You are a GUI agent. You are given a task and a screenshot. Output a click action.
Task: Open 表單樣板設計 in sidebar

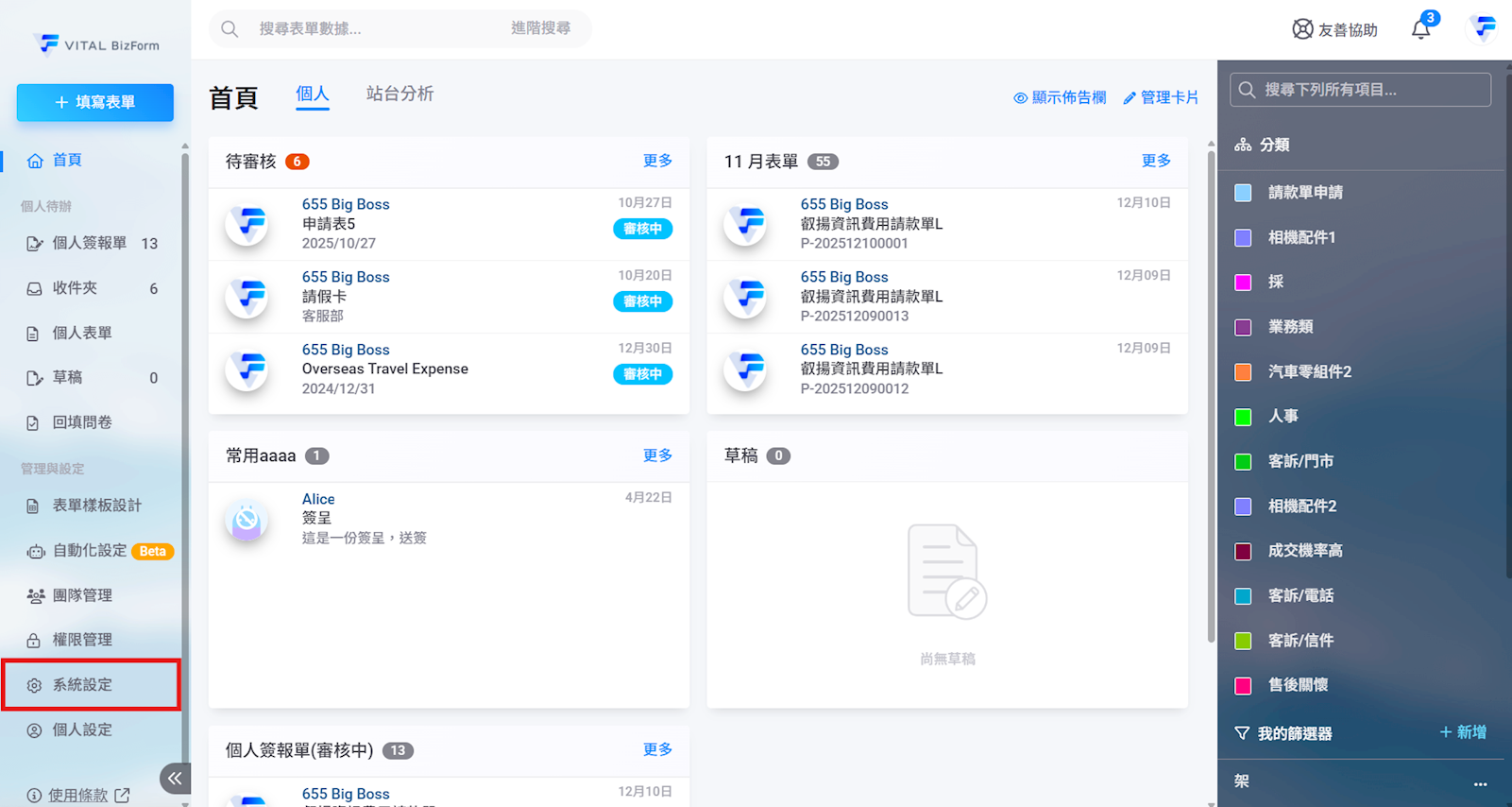(x=96, y=506)
